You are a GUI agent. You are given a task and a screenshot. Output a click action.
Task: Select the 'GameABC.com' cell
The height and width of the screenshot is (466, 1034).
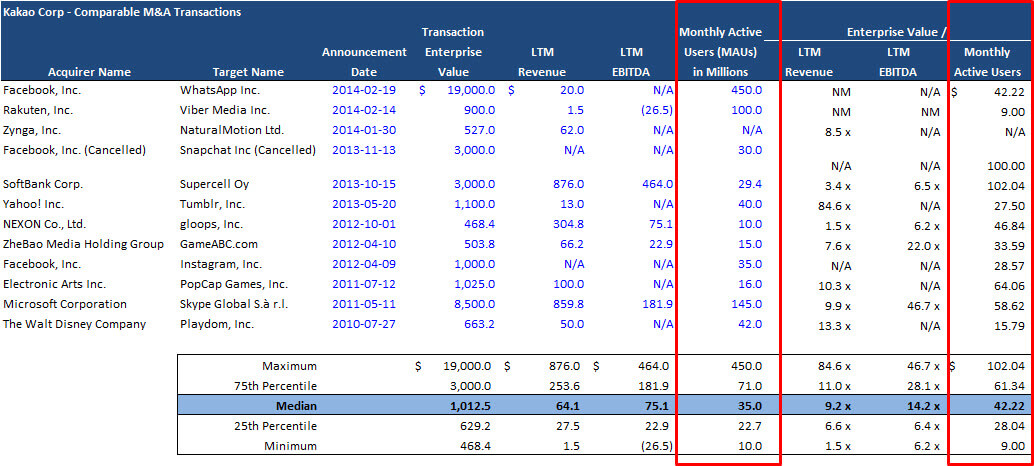217,245
